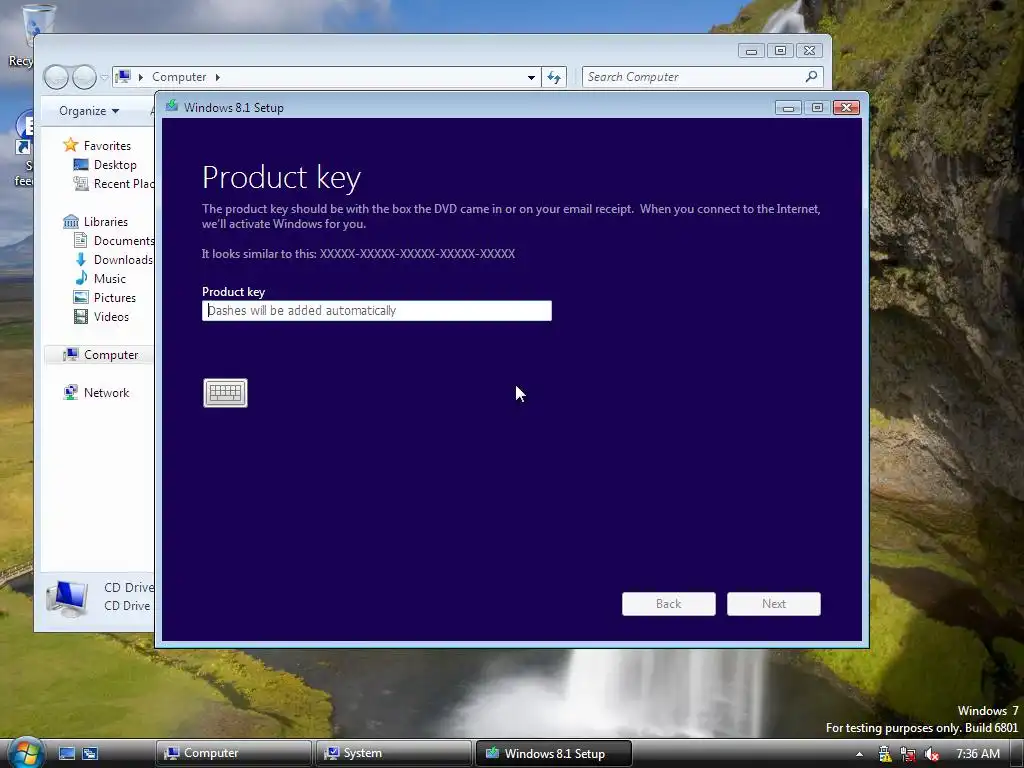Screen dimensions: 1024x768
Task: Focus the Product key input field
Action: pos(377,310)
